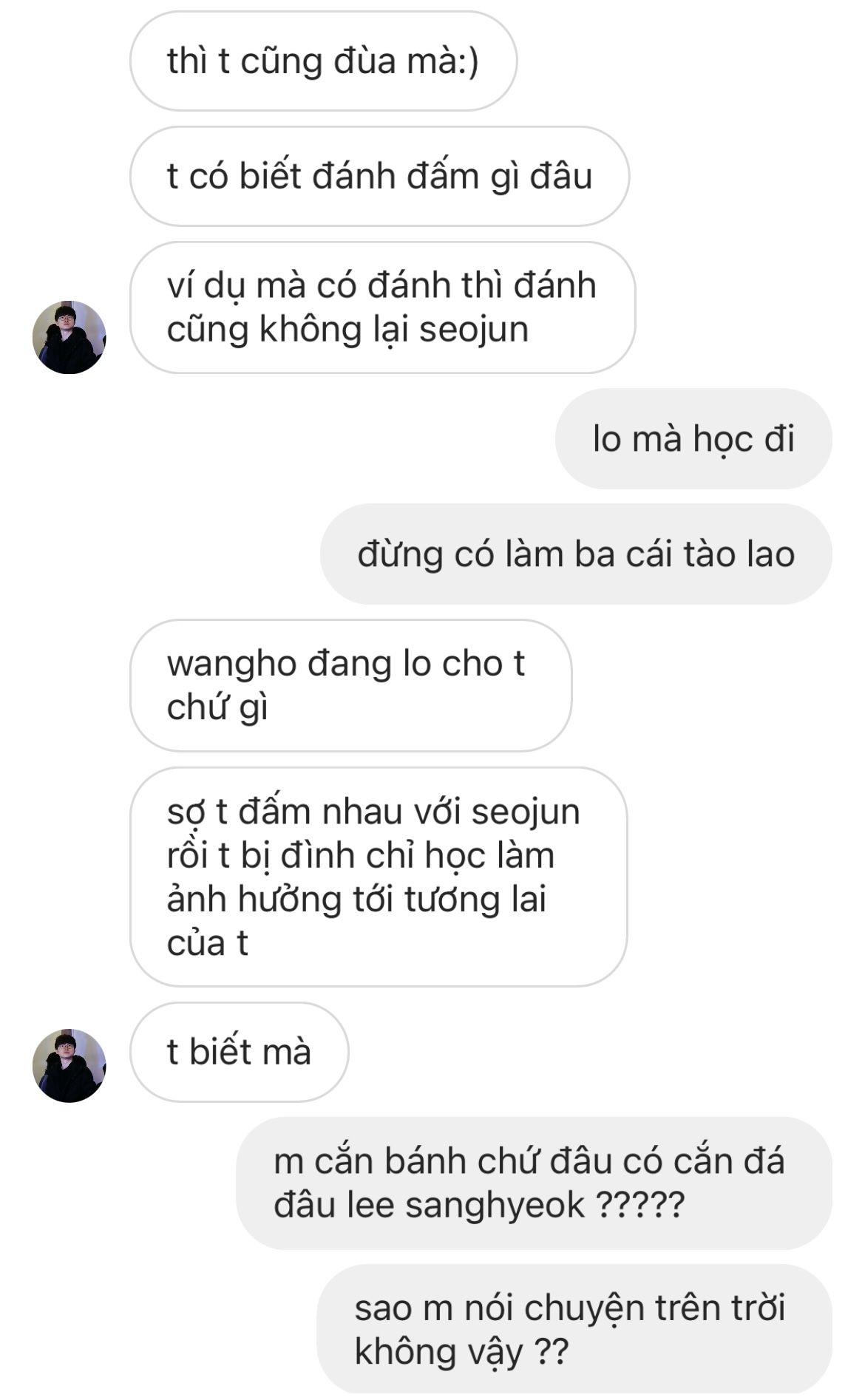Select the sent message mentioning "lee sanghyeok ?????"
The image size is (865, 1400).
coord(534,1183)
